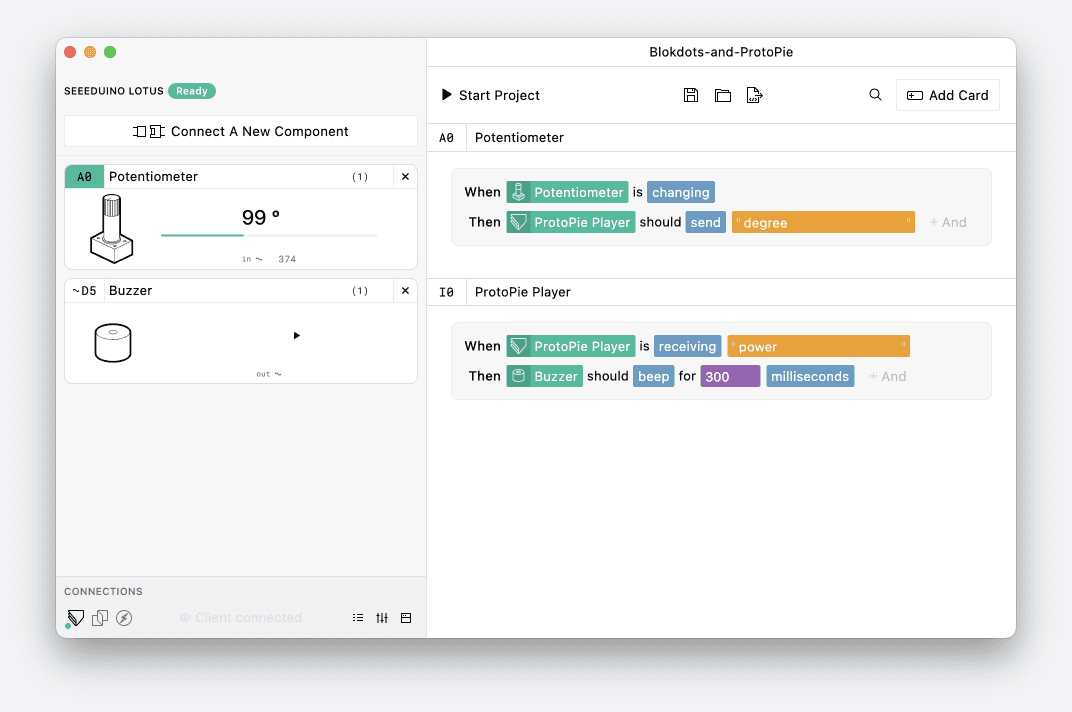The width and height of the screenshot is (1072, 712).
Task: Start the project with play button
Action: pos(491,95)
